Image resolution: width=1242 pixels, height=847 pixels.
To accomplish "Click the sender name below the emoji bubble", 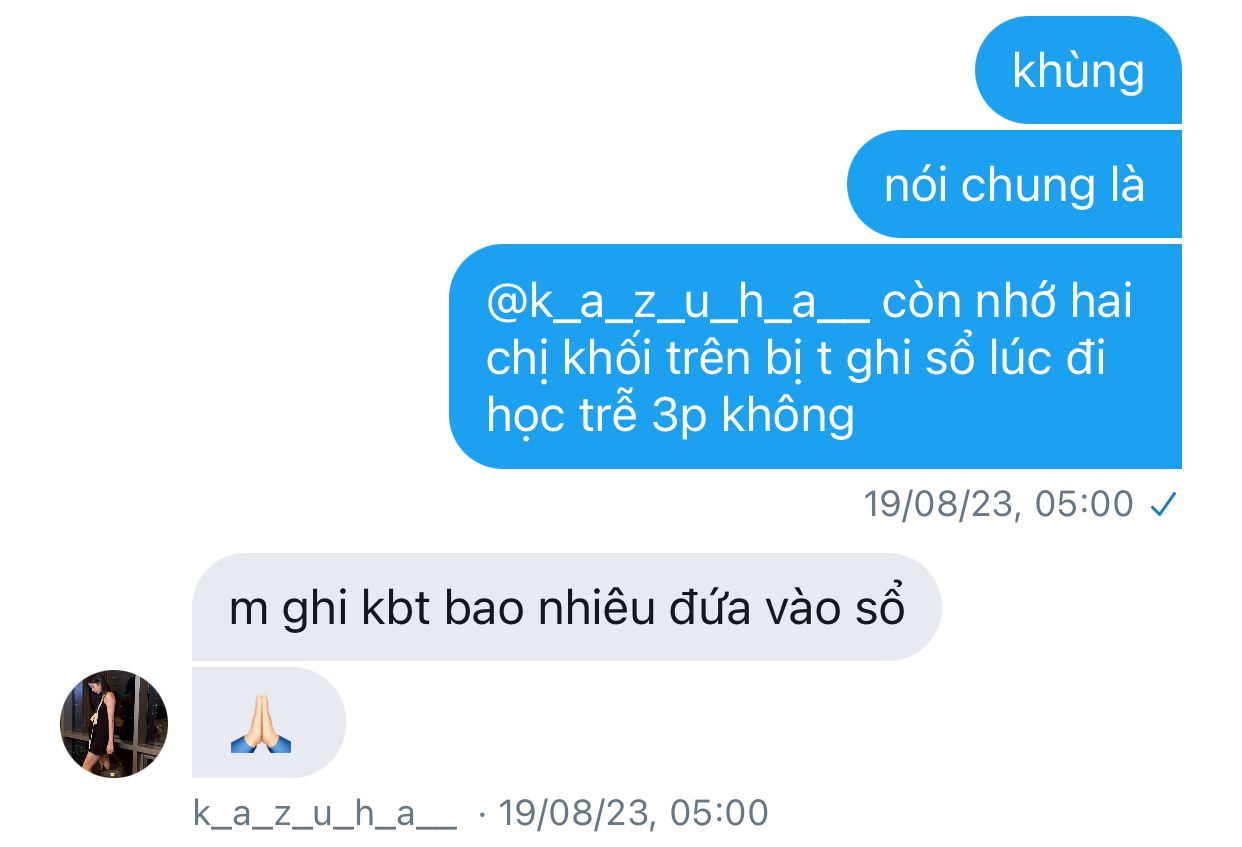I will coord(325,813).
